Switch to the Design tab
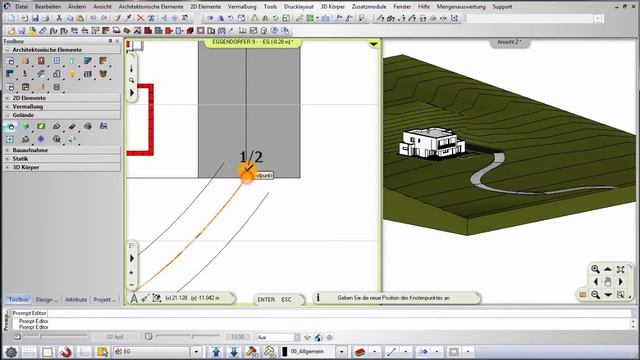 coord(47,300)
